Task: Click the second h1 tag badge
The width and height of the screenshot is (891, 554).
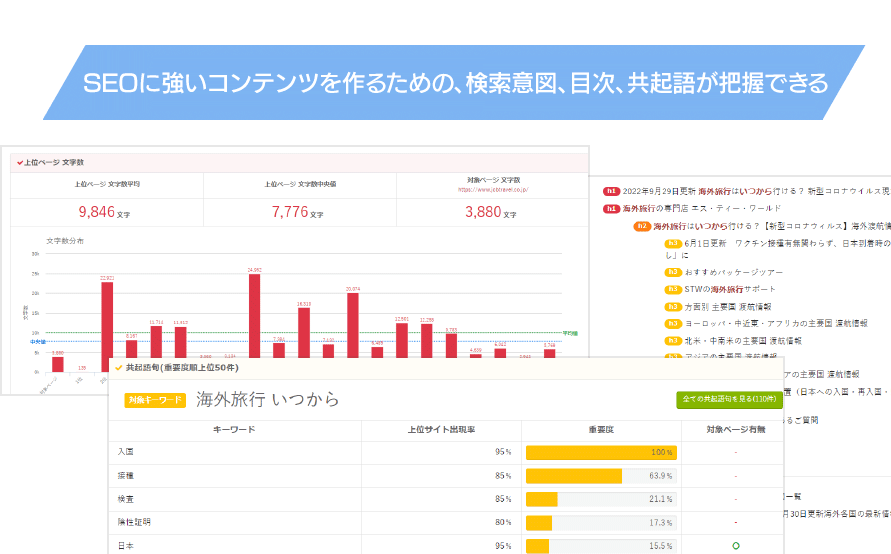Action: coord(611,209)
